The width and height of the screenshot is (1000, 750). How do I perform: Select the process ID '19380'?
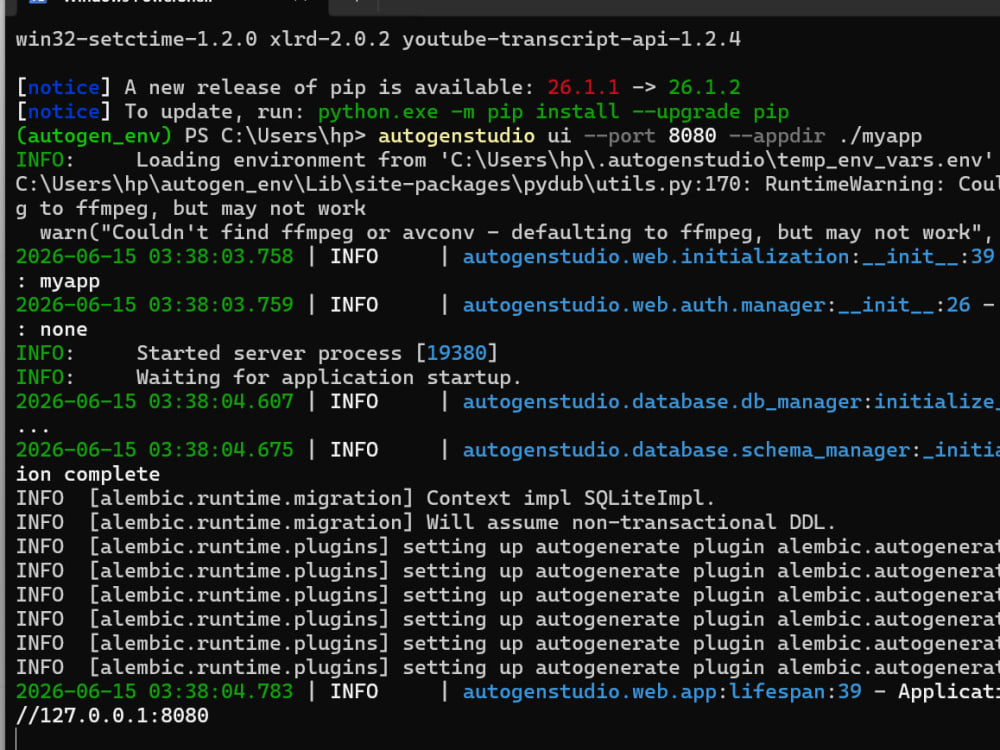[x=457, y=353]
